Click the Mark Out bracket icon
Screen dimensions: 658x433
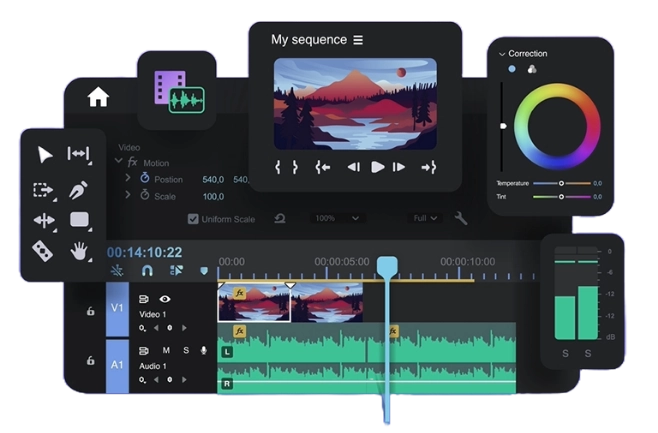click(295, 167)
